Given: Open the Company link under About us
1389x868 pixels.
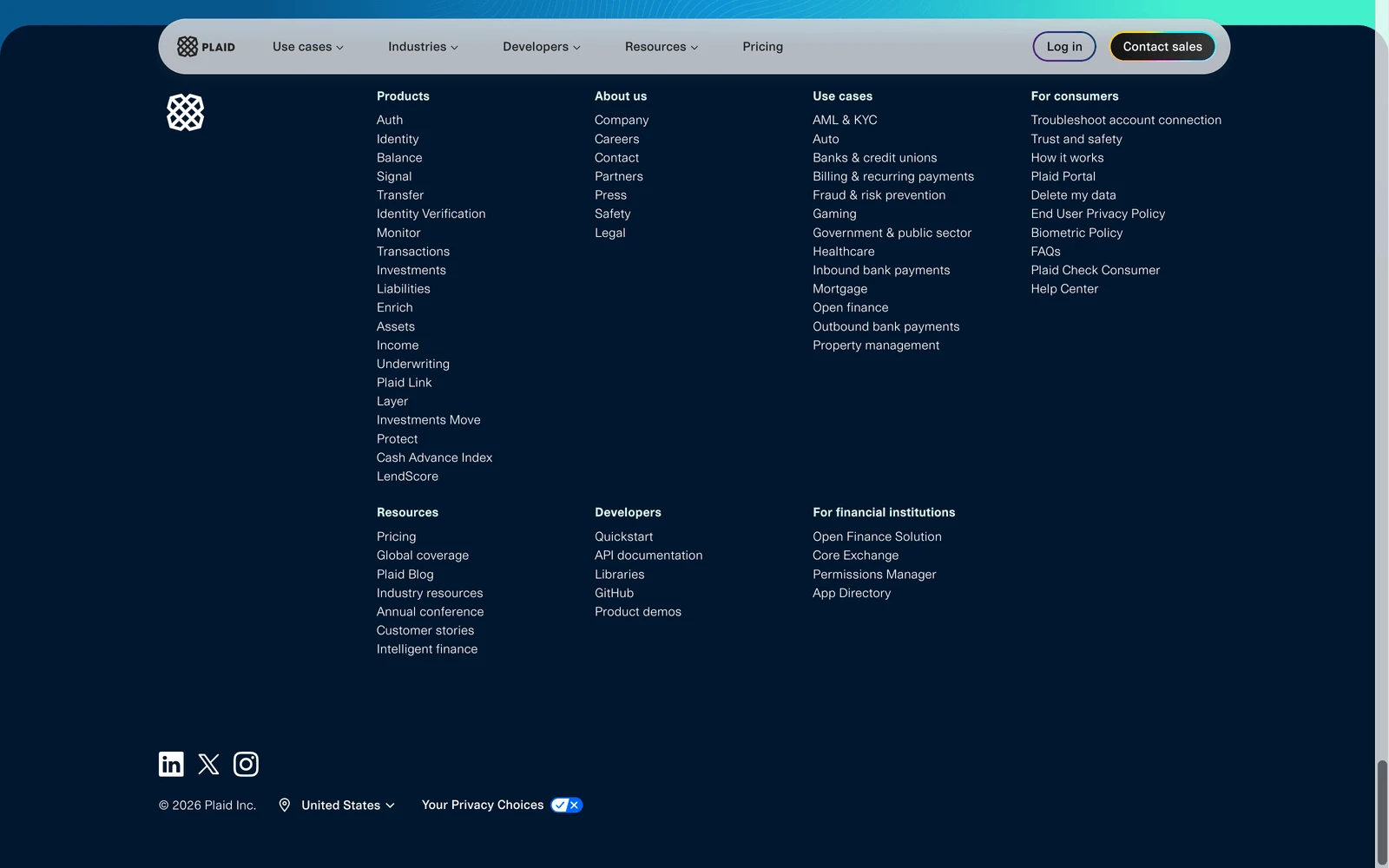Looking at the screenshot, I should [x=622, y=120].
